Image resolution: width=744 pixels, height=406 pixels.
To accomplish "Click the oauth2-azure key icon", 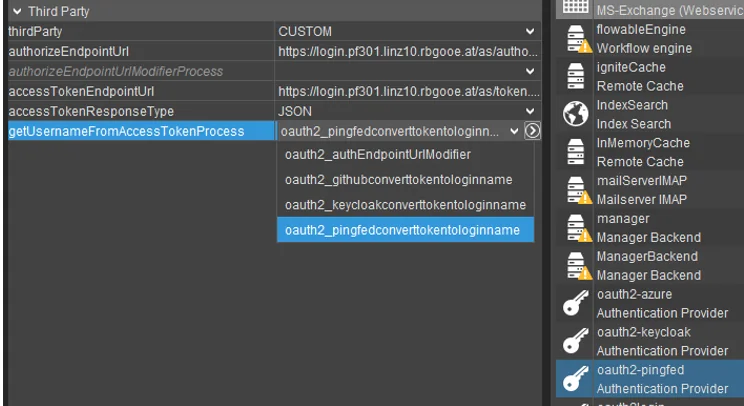I will click(x=576, y=304).
